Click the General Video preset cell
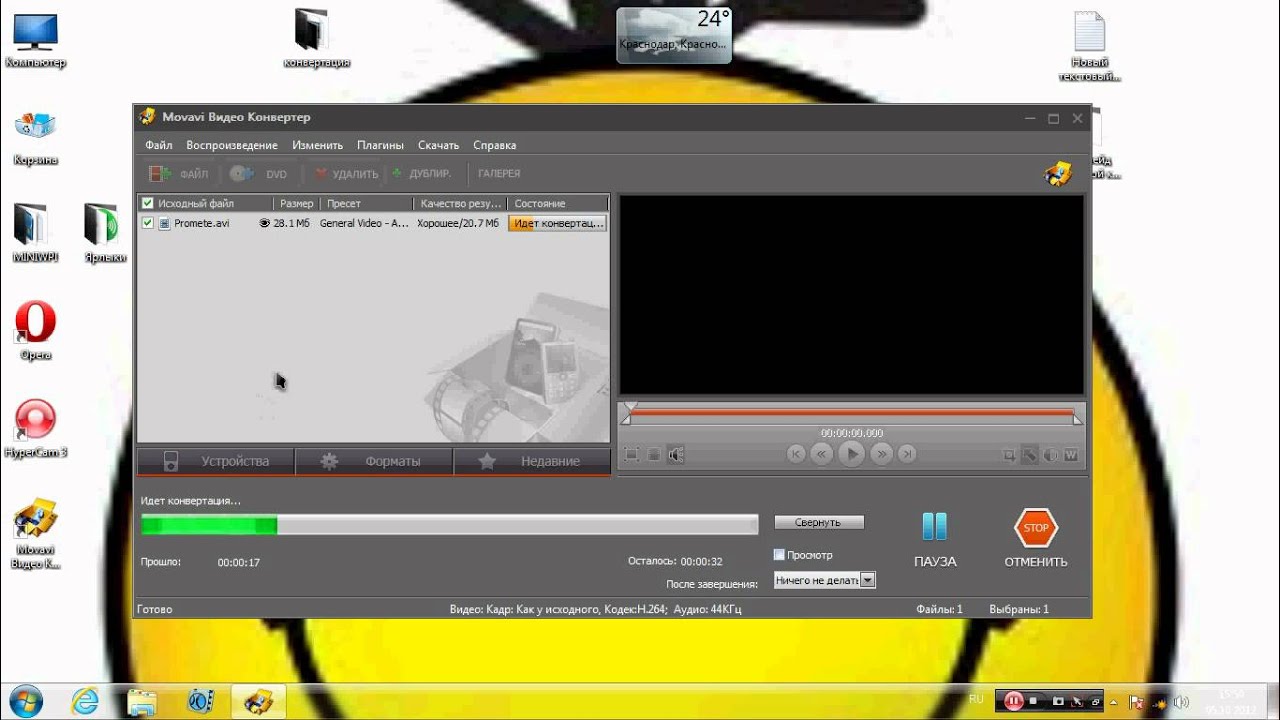The width and height of the screenshot is (1280, 720). click(364, 223)
